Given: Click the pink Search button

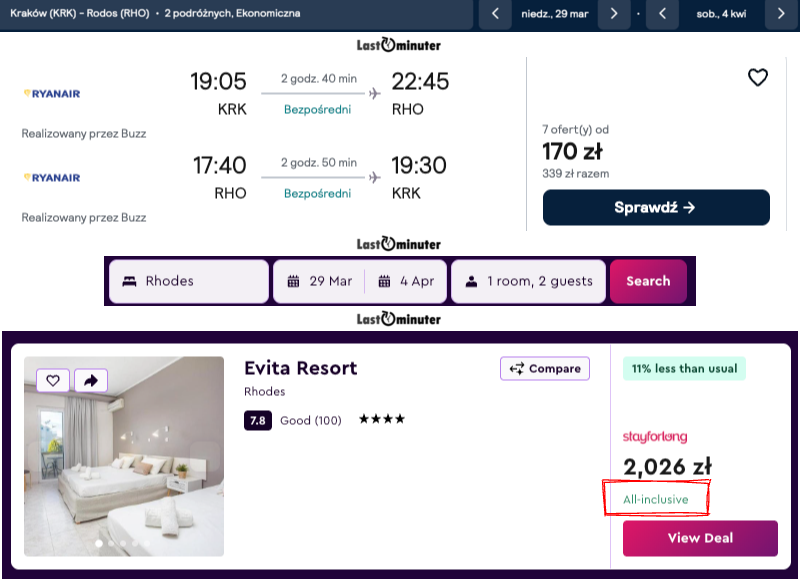Looking at the screenshot, I should 648,281.
